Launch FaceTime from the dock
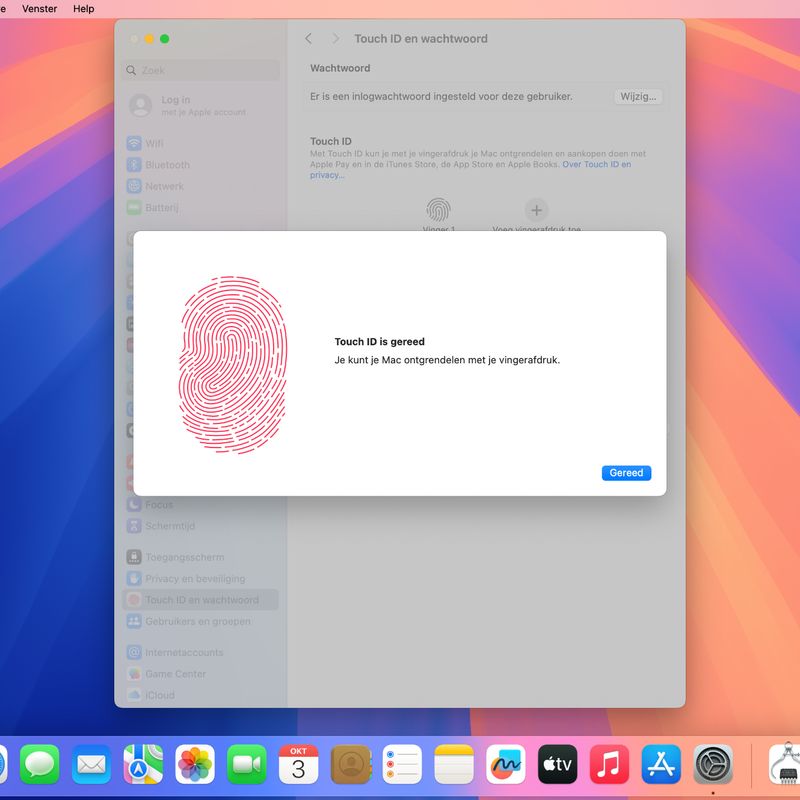Screen dimensions: 800x800 pyautogui.click(x=247, y=765)
